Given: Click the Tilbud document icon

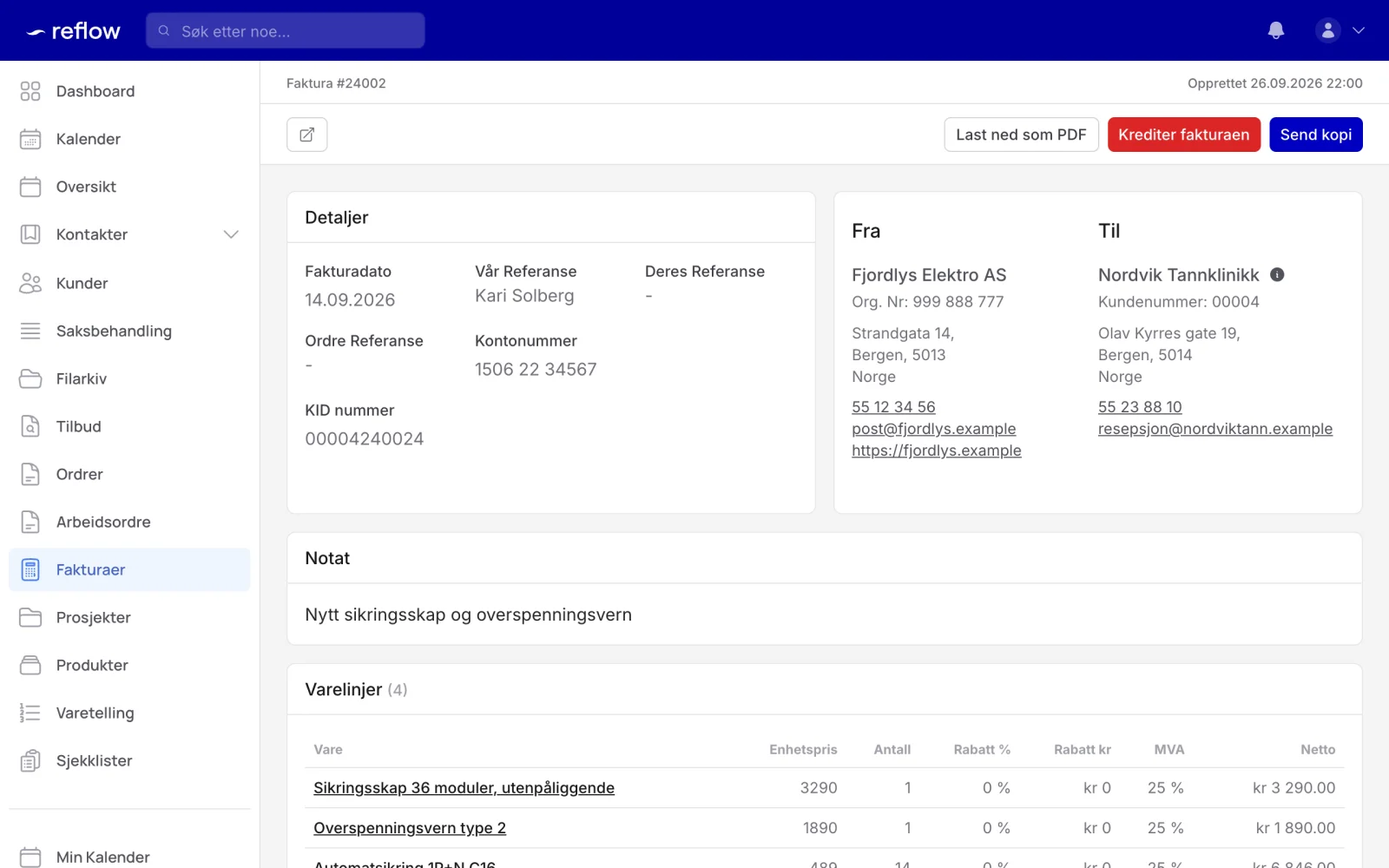Looking at the screenshot, I should coord(30,426).
